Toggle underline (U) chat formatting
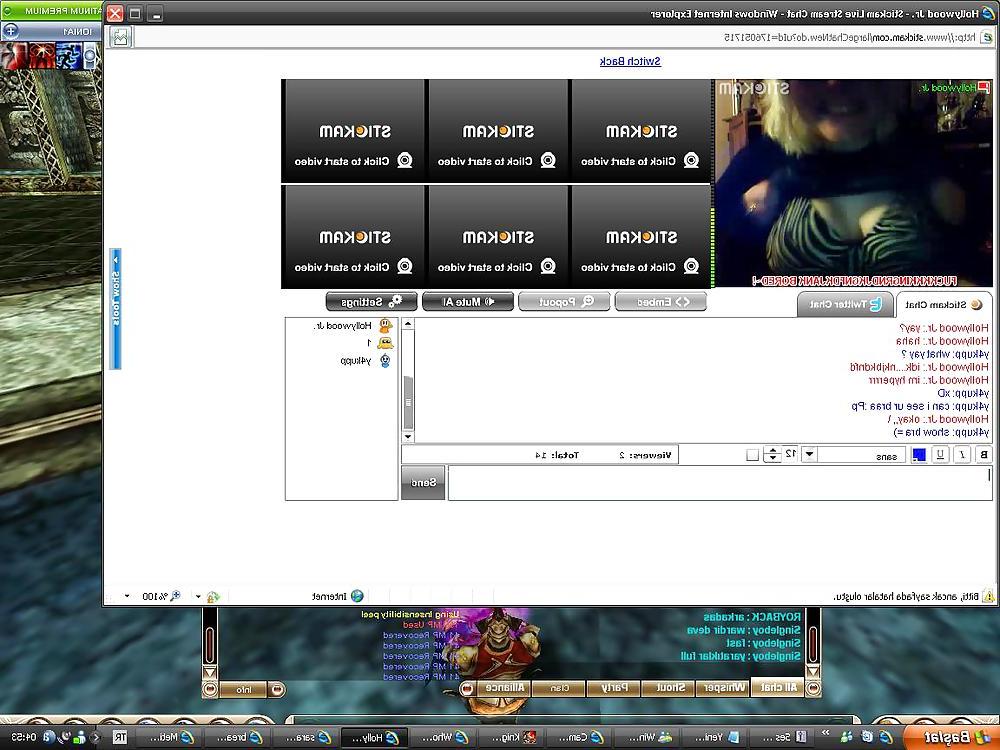 pyautogui.click(x=940, y=455)
